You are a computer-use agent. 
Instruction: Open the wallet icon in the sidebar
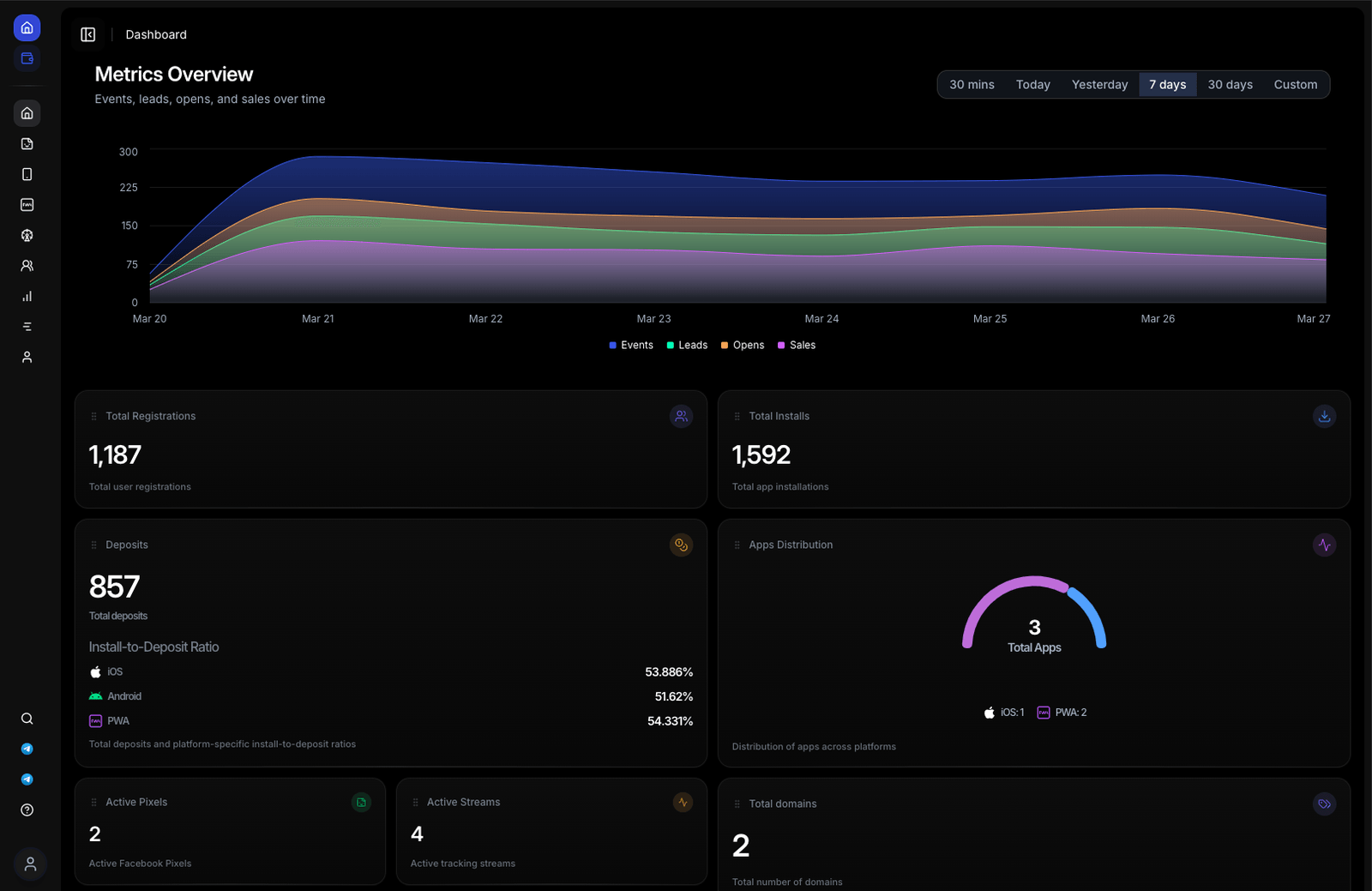tap(27, 59)
